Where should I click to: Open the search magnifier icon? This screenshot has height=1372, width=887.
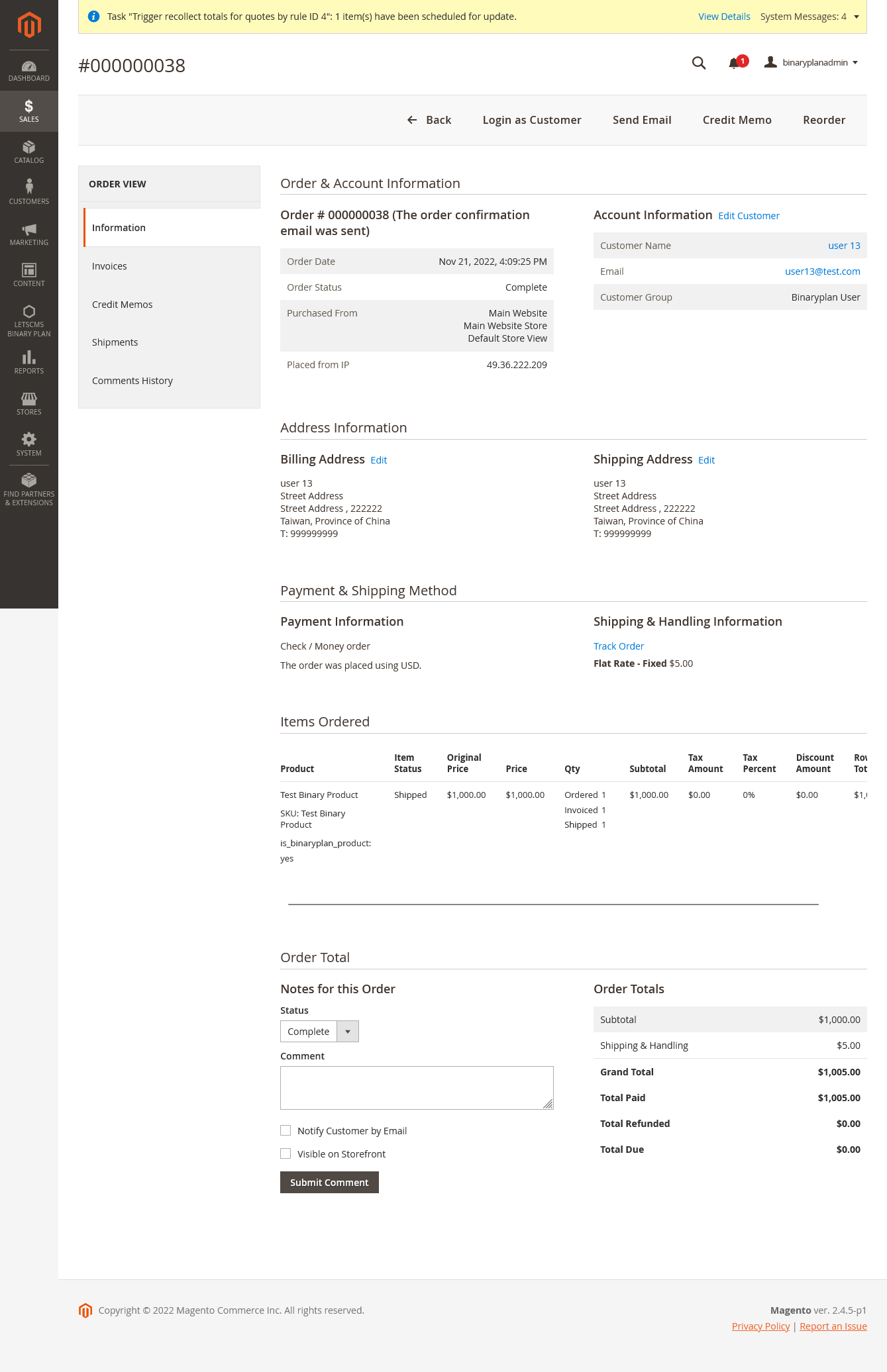(x=698, y=63)
